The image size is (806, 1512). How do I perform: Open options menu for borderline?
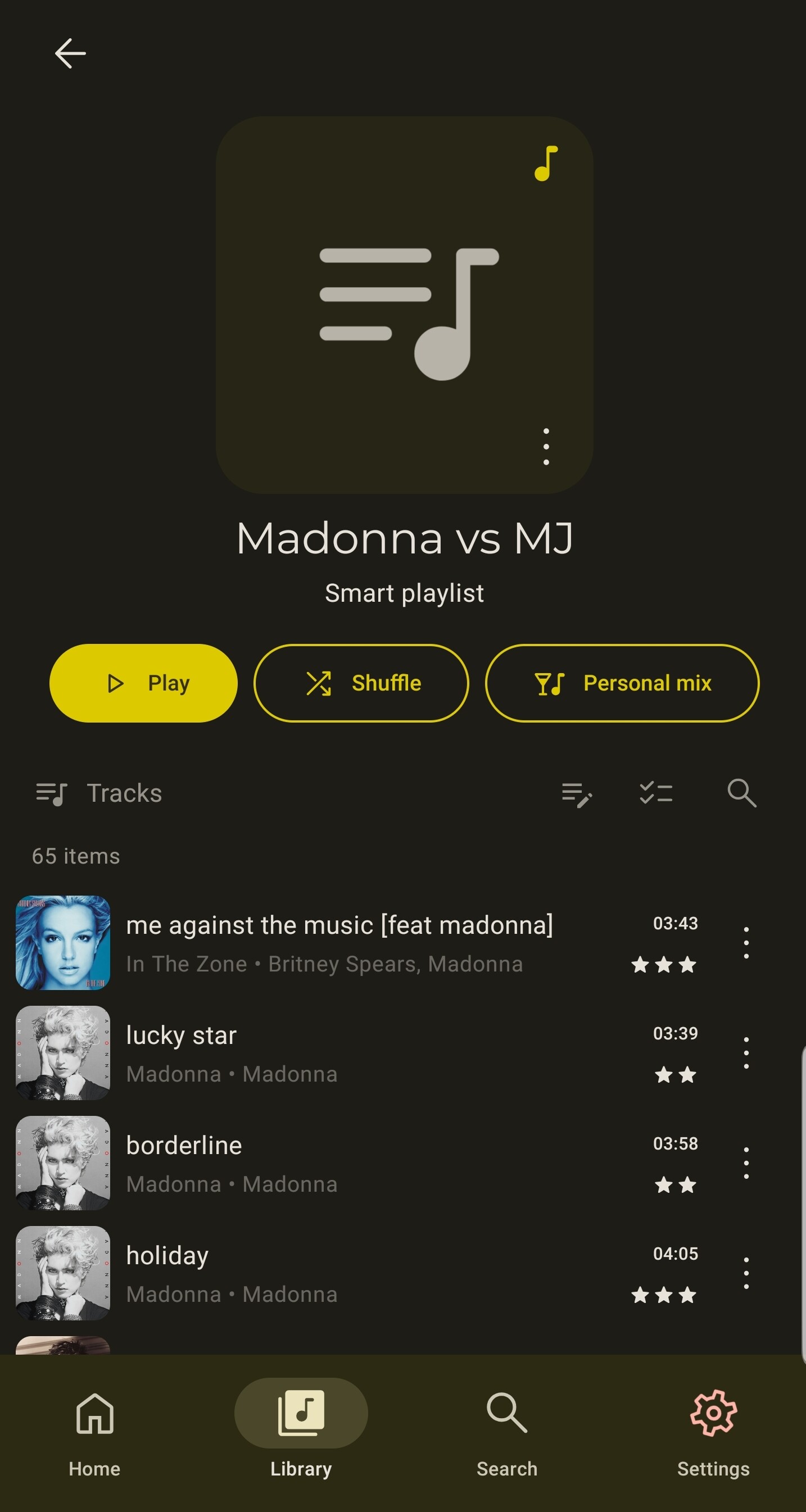745,1163
